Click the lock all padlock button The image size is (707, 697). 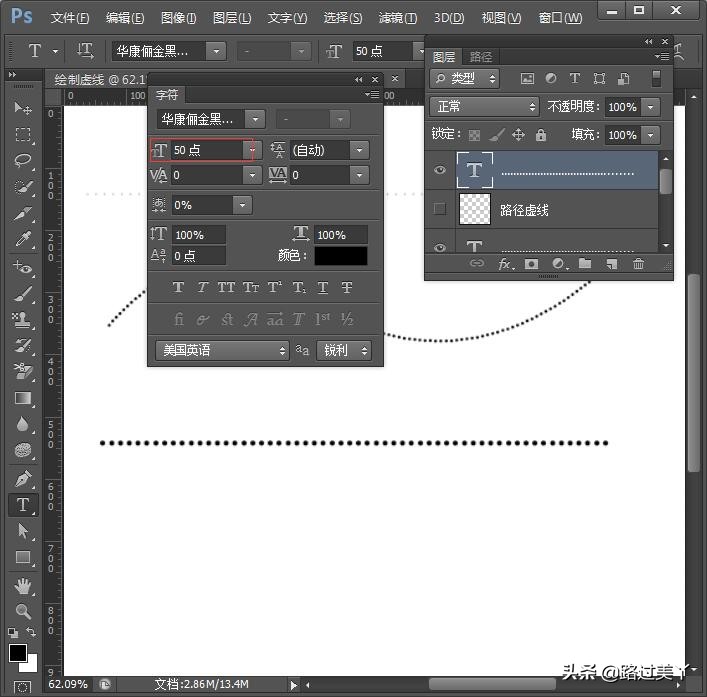(541, 135)
